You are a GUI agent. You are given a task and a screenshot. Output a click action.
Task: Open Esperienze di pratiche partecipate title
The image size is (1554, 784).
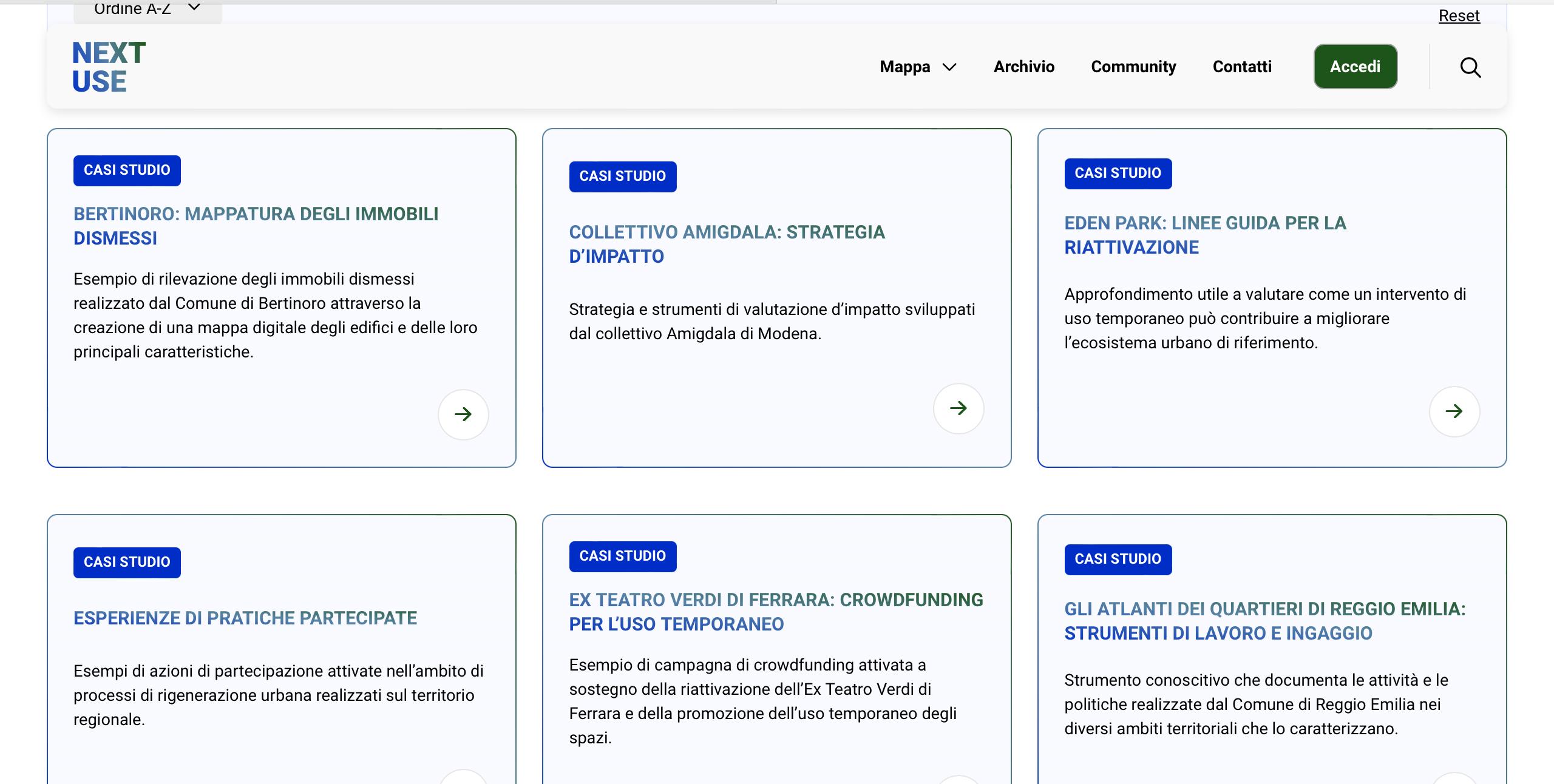[x=245, y=618]
